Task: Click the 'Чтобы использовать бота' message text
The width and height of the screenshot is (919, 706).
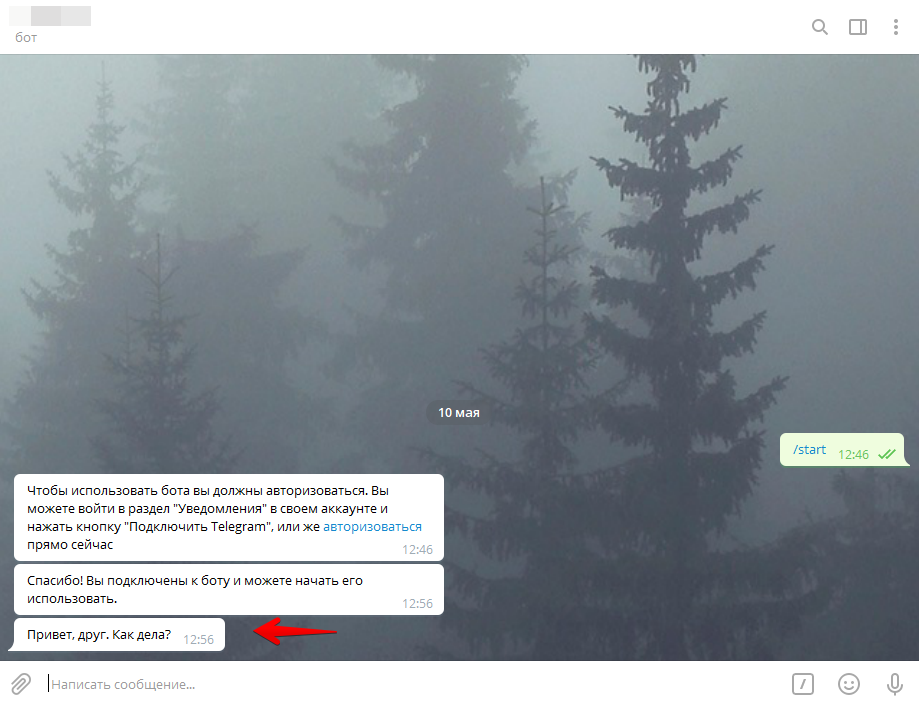Action: tap(224, 517)
